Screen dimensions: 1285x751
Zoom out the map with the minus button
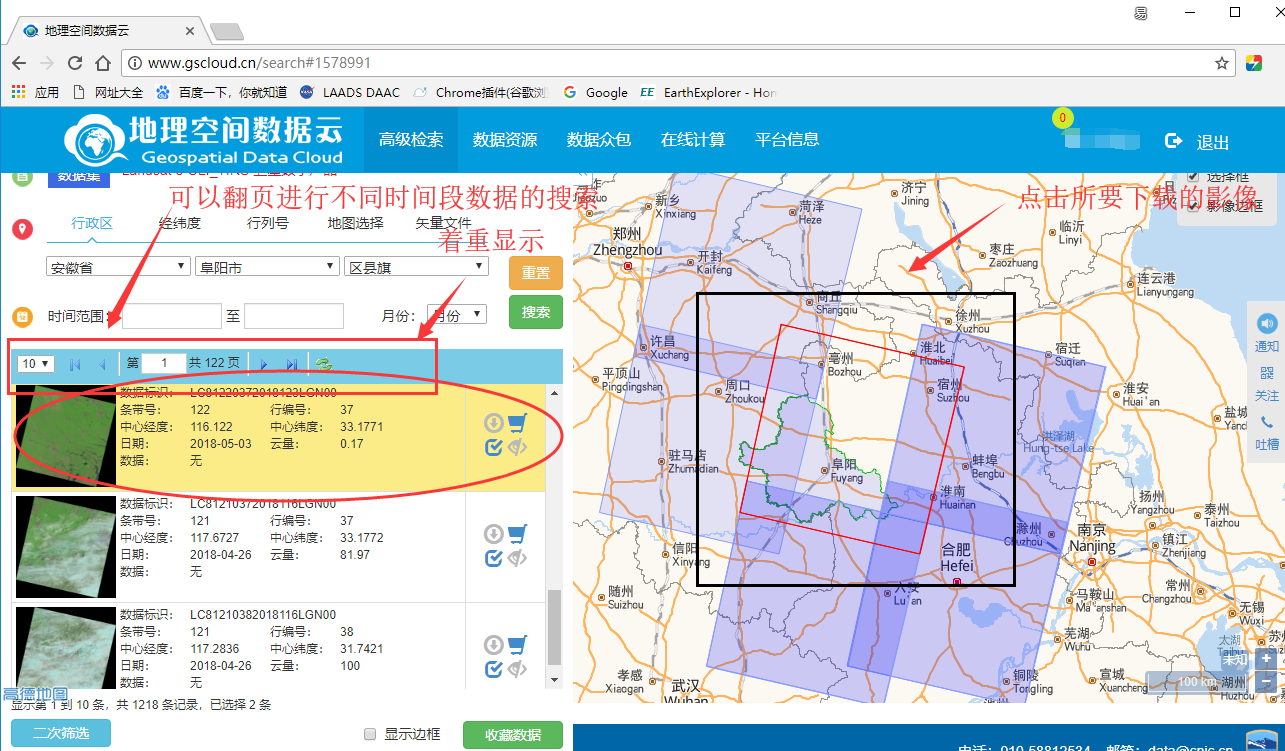pyautogui.click(x=1267, y=683)
